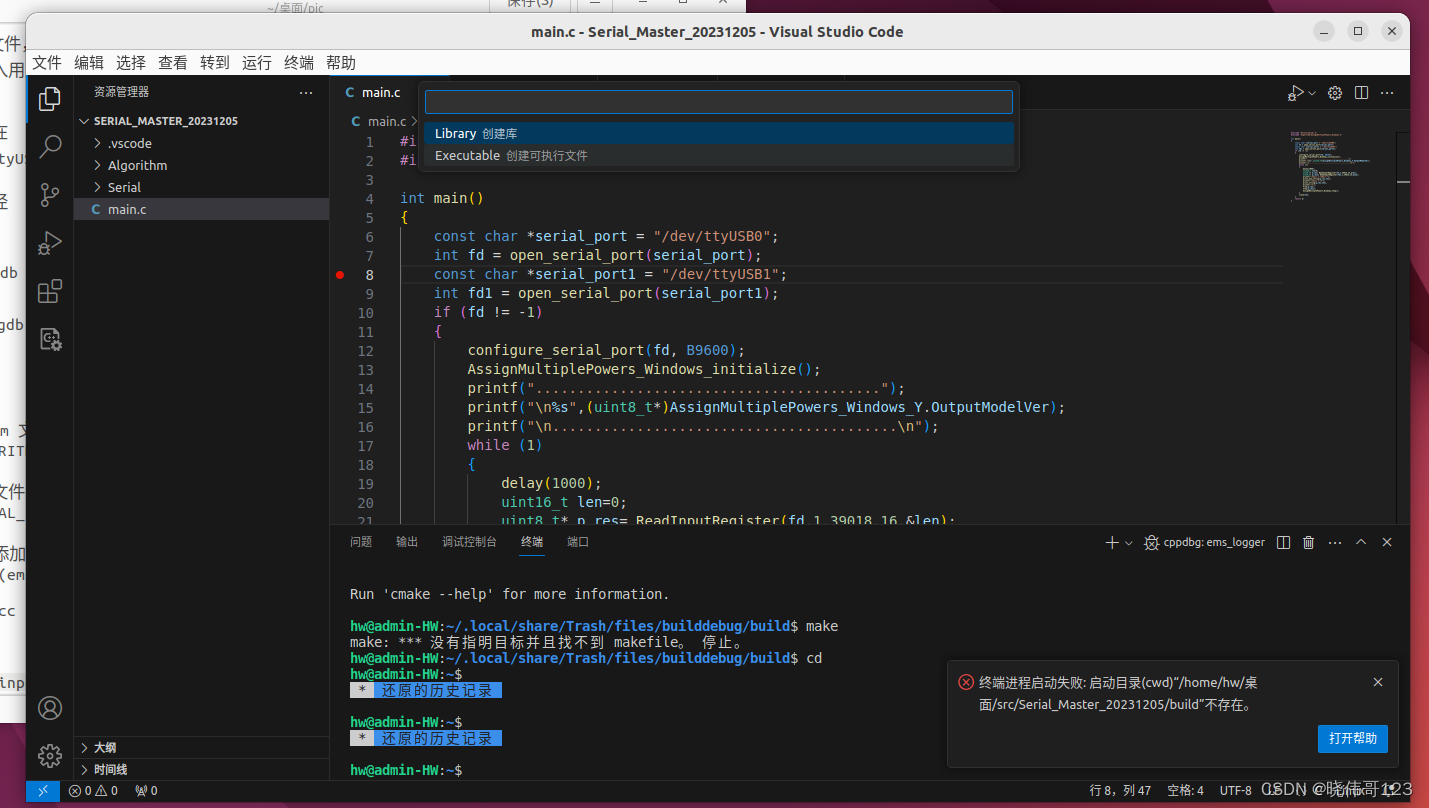The width and height of the screenshot is (1429, 808).
Task: Add a new terminal with plus icon
Action: (x=1112, y=542)
